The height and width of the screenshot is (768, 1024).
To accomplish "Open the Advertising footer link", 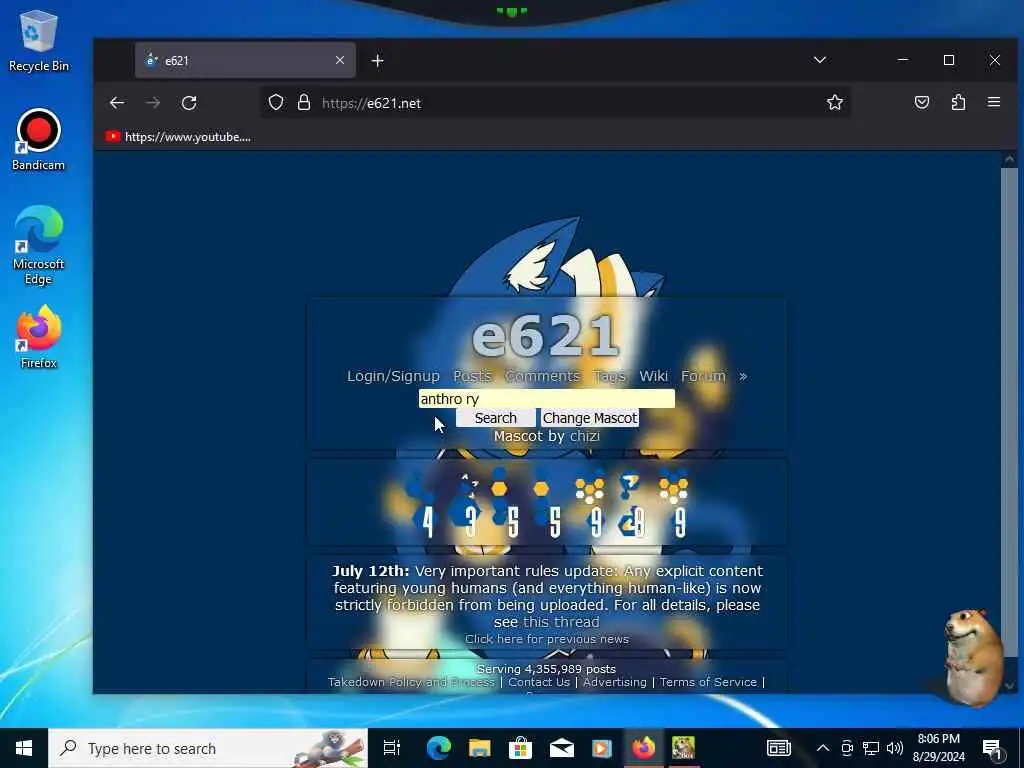I will coord(615,682).
